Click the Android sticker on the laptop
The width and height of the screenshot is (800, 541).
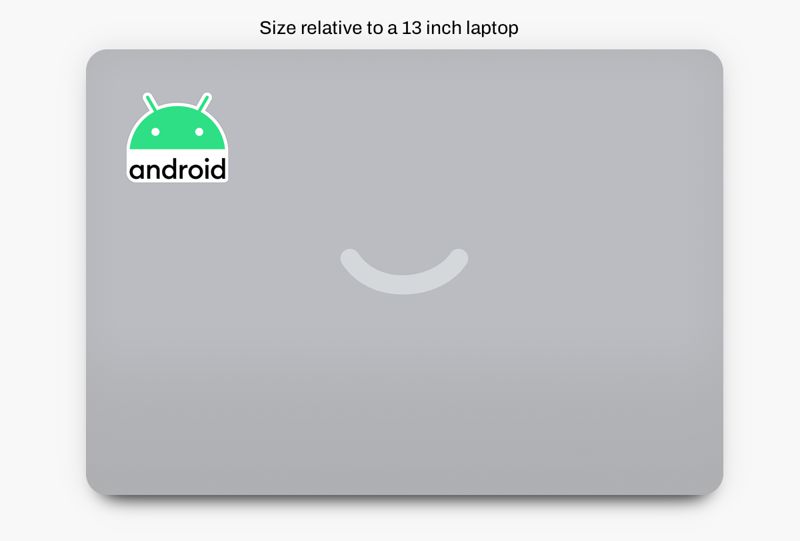(177, 137)
